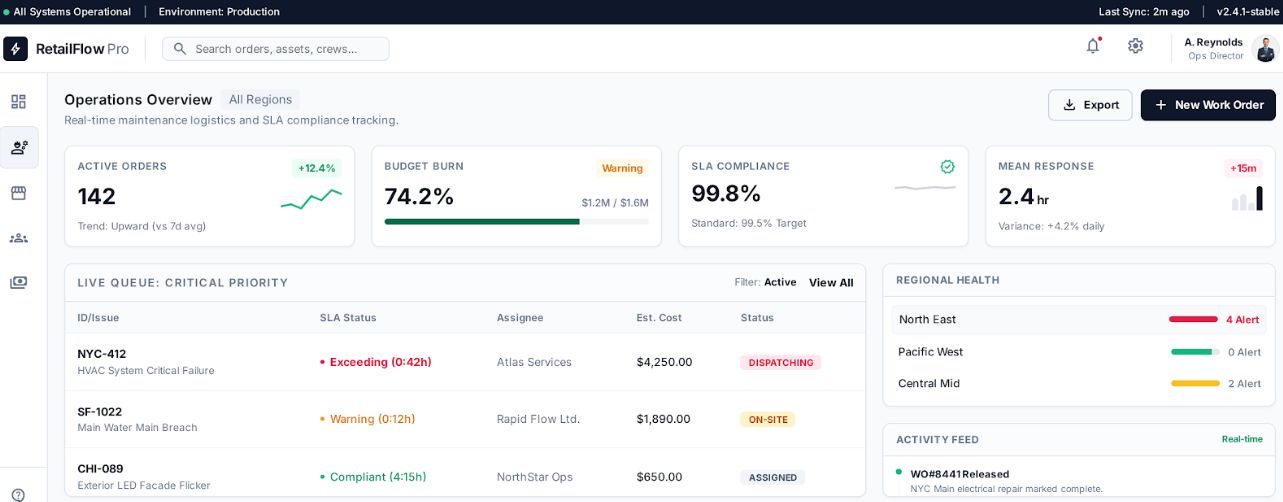Click the Budget Burn Warning badge
Screen dimensions: 1283x502
[x=622, y=168]
